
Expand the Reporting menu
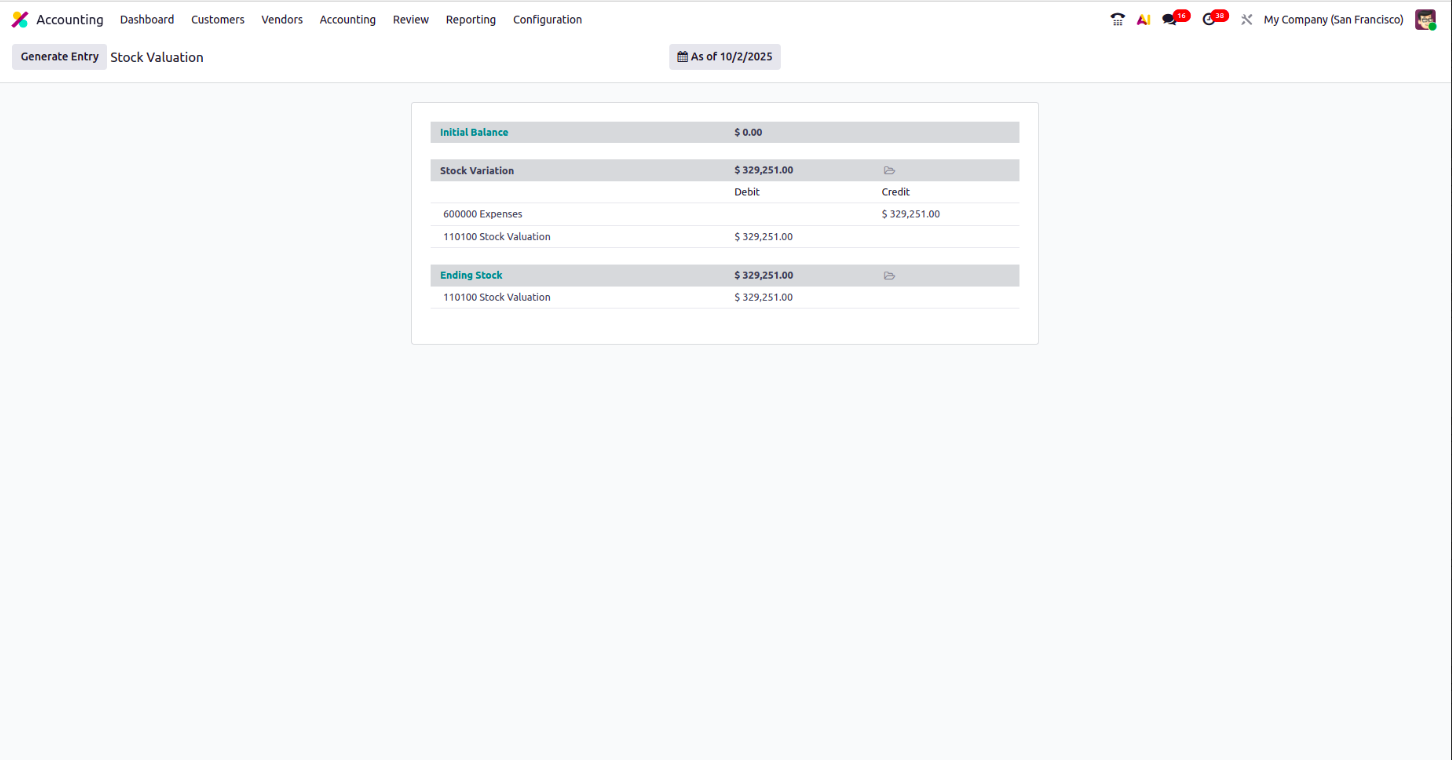470,20
